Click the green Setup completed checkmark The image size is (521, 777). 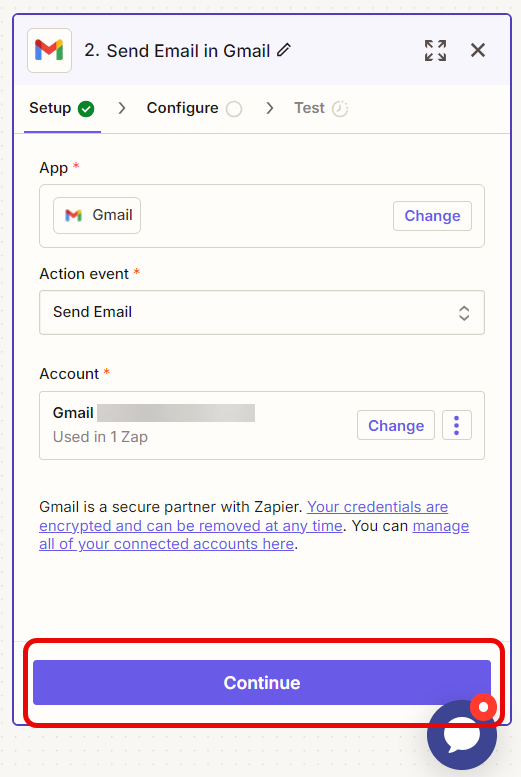(x=86, y=109)
